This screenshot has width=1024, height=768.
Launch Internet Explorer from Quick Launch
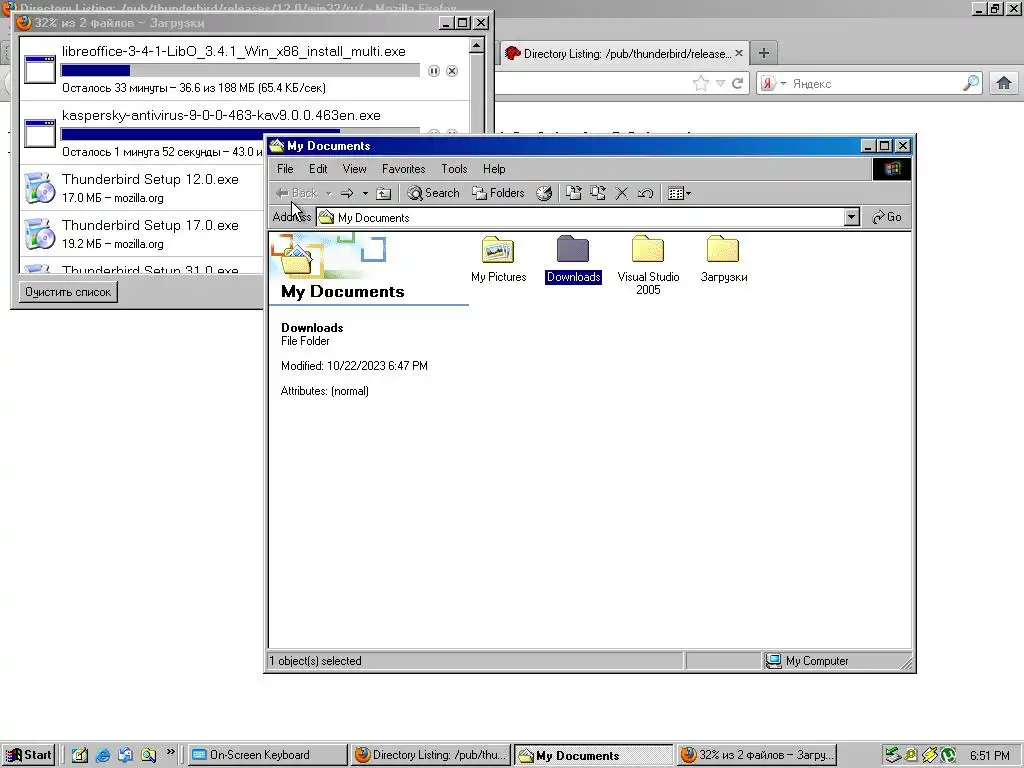click(x=103, y=755)
